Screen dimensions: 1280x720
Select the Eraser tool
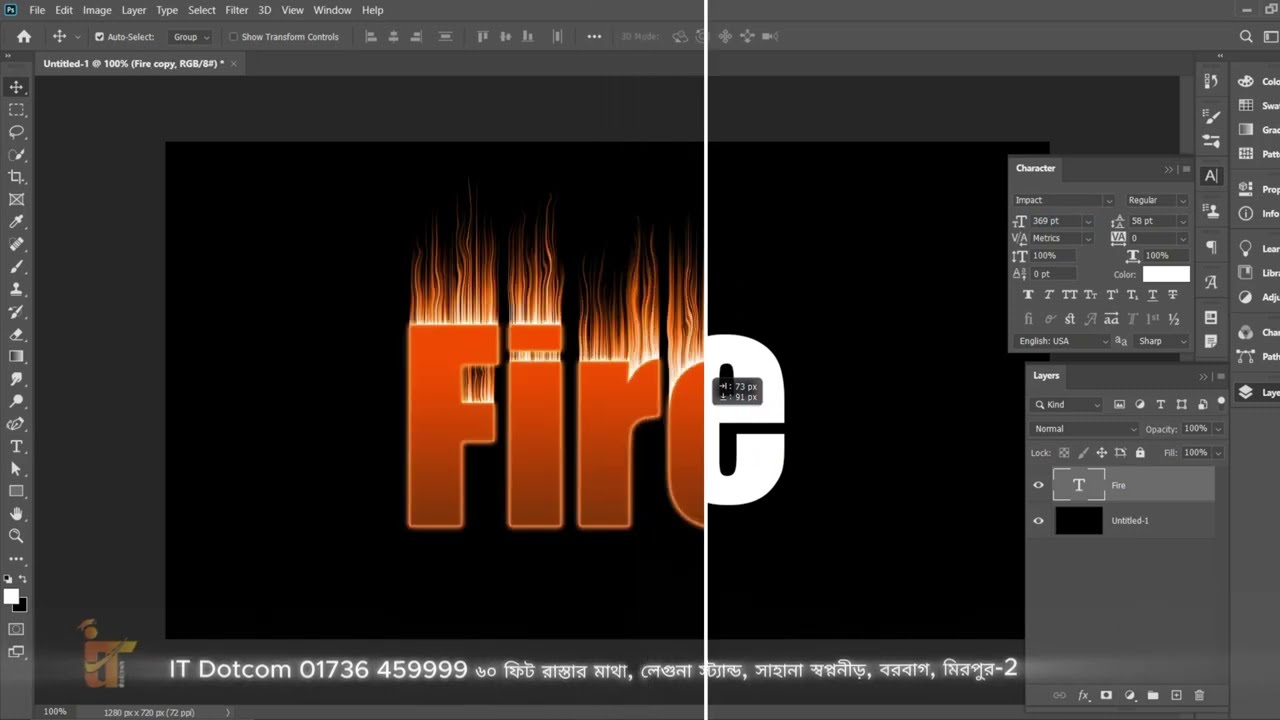pos(16,334)
